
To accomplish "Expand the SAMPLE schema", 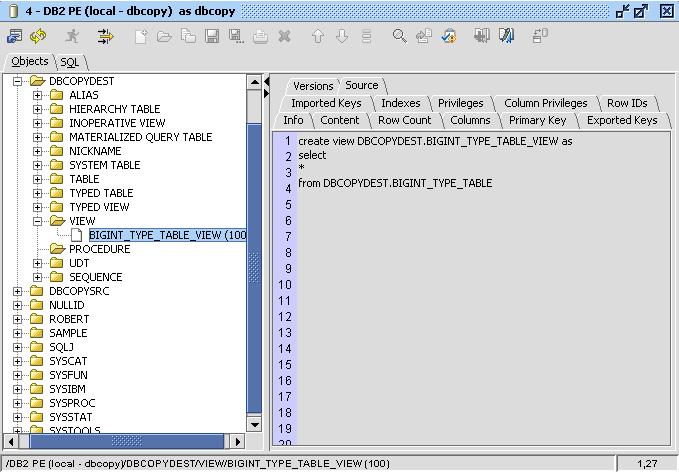I will pos(17,333).
